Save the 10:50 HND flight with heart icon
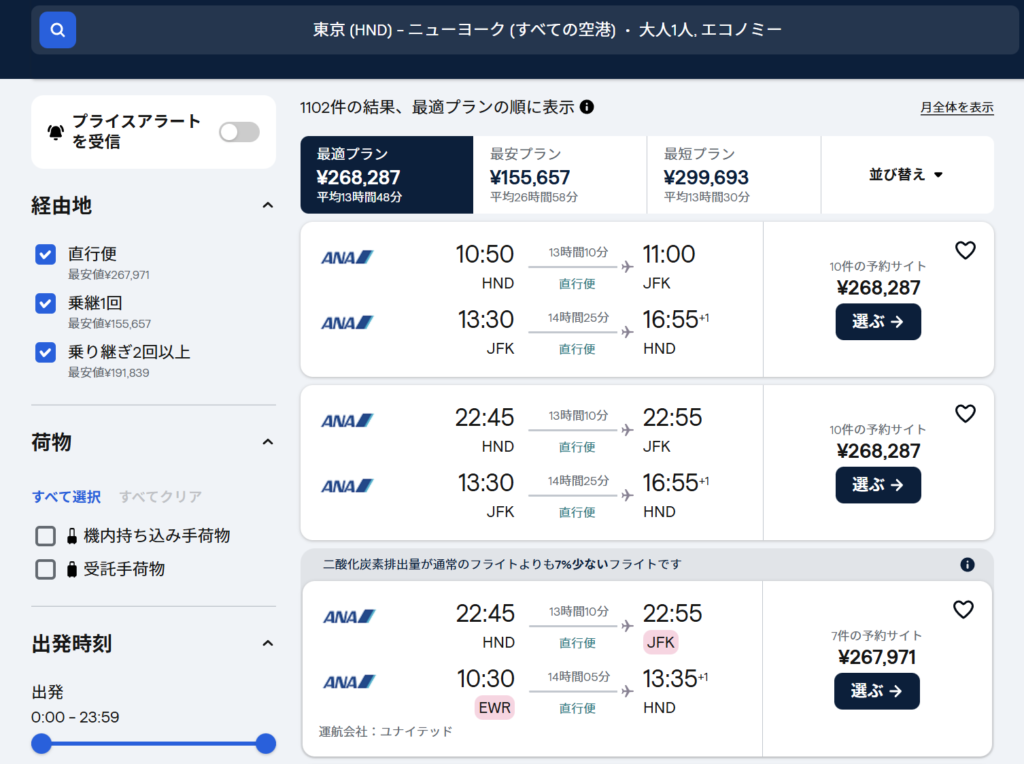The width and height of the screenshot is (1024, 764). point(965,251)
